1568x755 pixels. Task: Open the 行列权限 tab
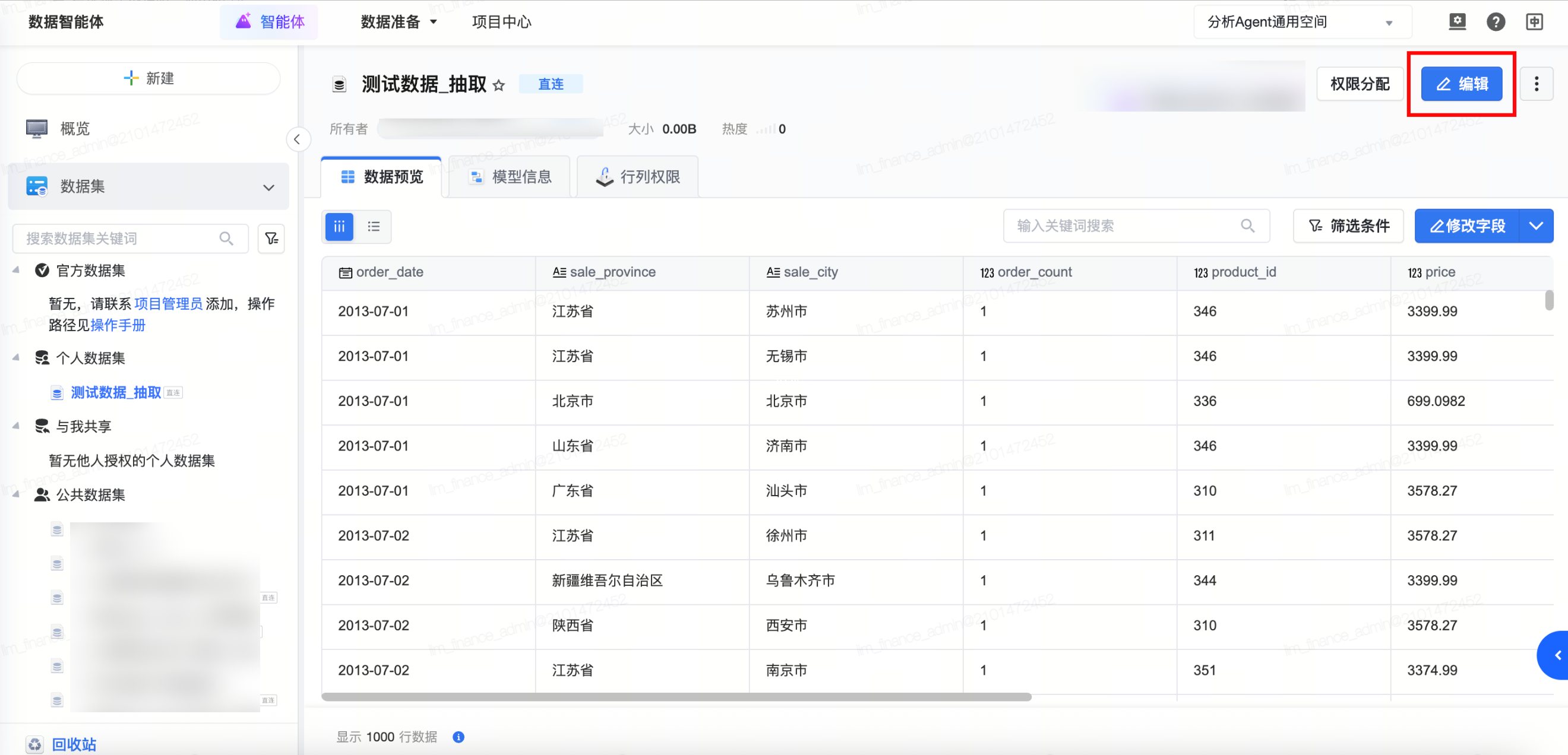coord(637,177)
